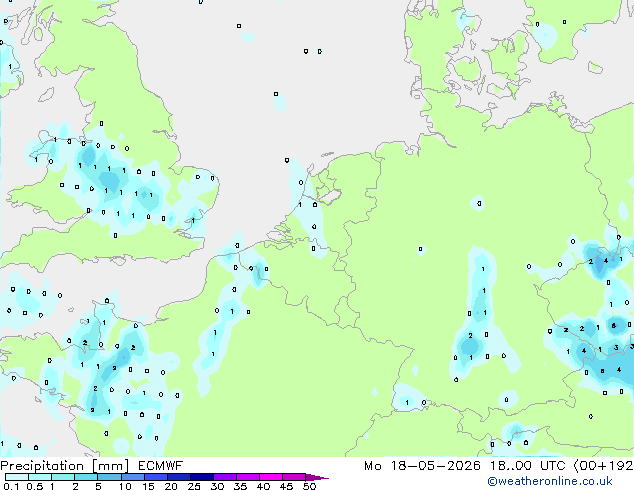Click the 0.5–1 mm legend color swatch
Image resolution: width=634 pixels, height=490 pixels.
pos(40,477)
